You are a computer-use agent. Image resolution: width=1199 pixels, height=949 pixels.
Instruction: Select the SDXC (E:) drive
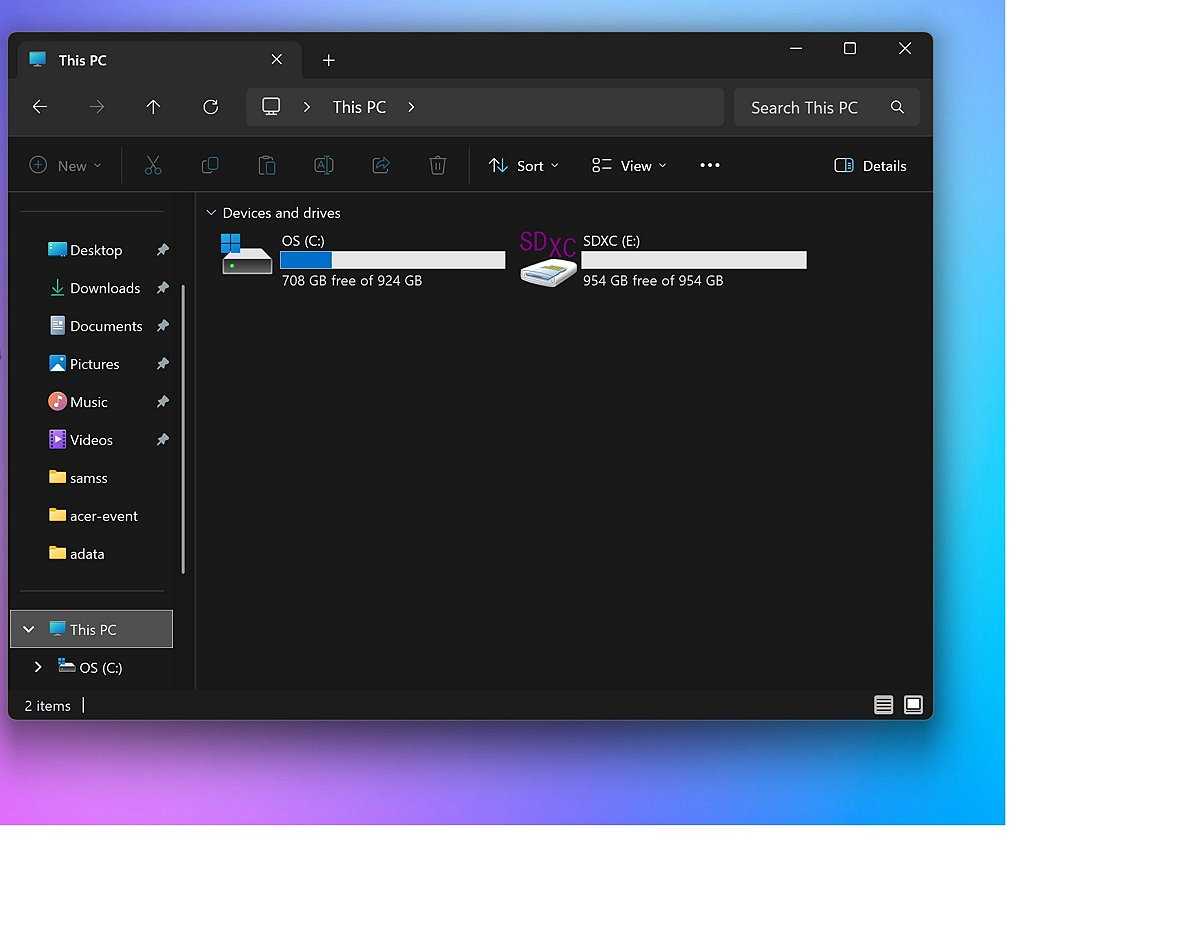point(662,261)
